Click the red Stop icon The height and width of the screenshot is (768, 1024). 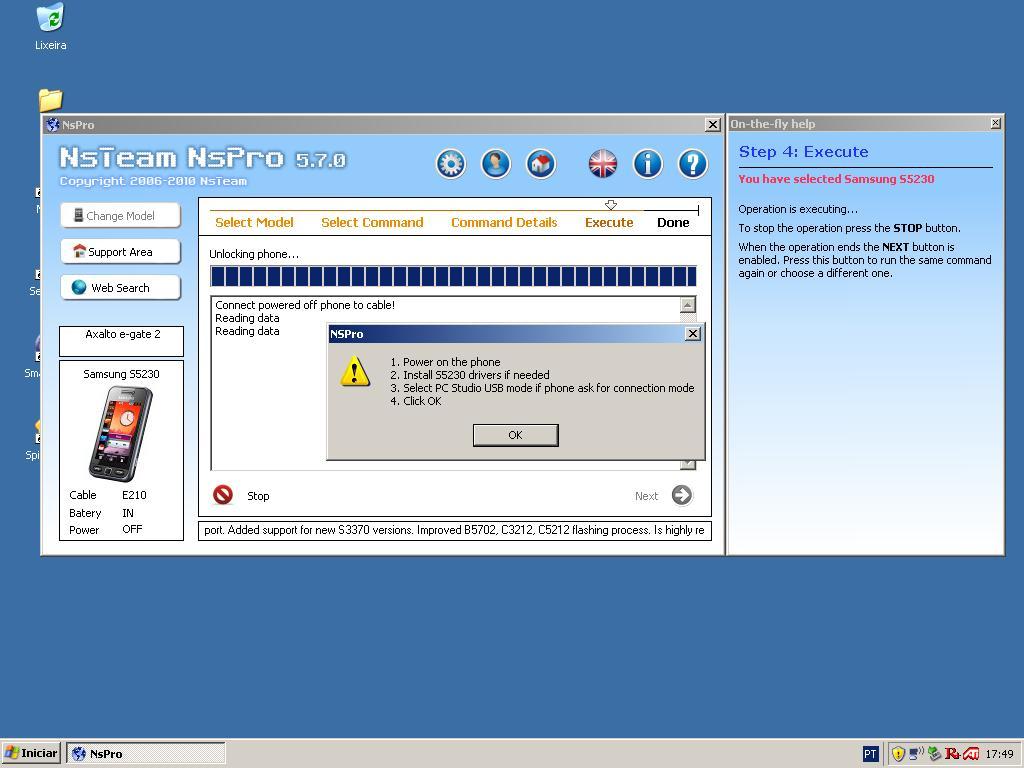[223, 495]
